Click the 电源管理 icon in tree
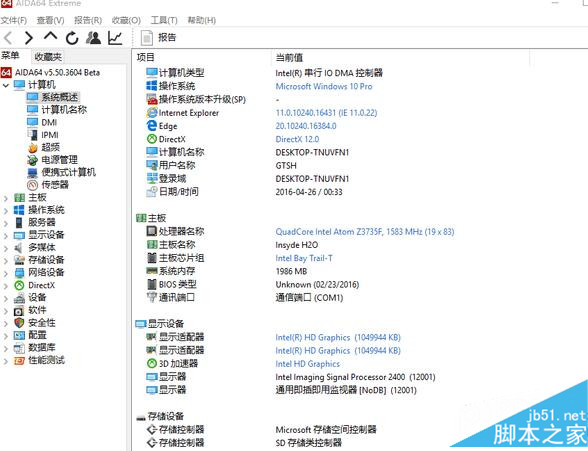Viewport: 588px width, 451px height. pos(33,160)
